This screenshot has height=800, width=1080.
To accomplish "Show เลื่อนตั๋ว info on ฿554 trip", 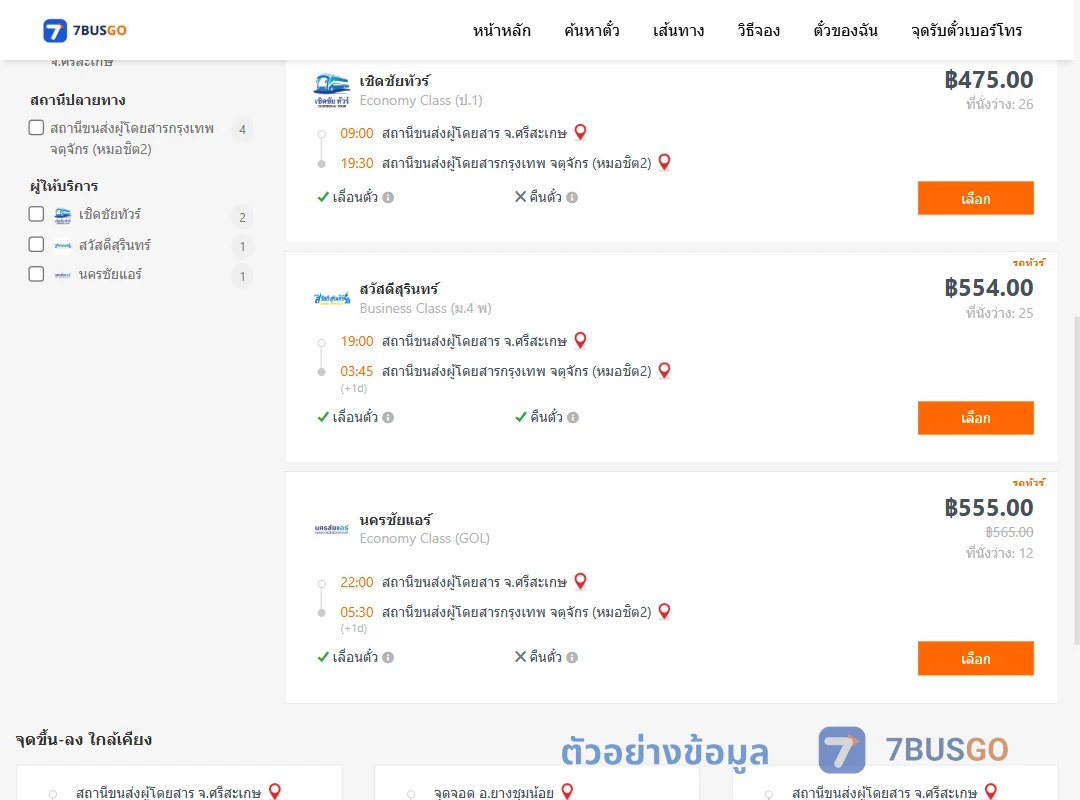I will click(x=388, y=418).
